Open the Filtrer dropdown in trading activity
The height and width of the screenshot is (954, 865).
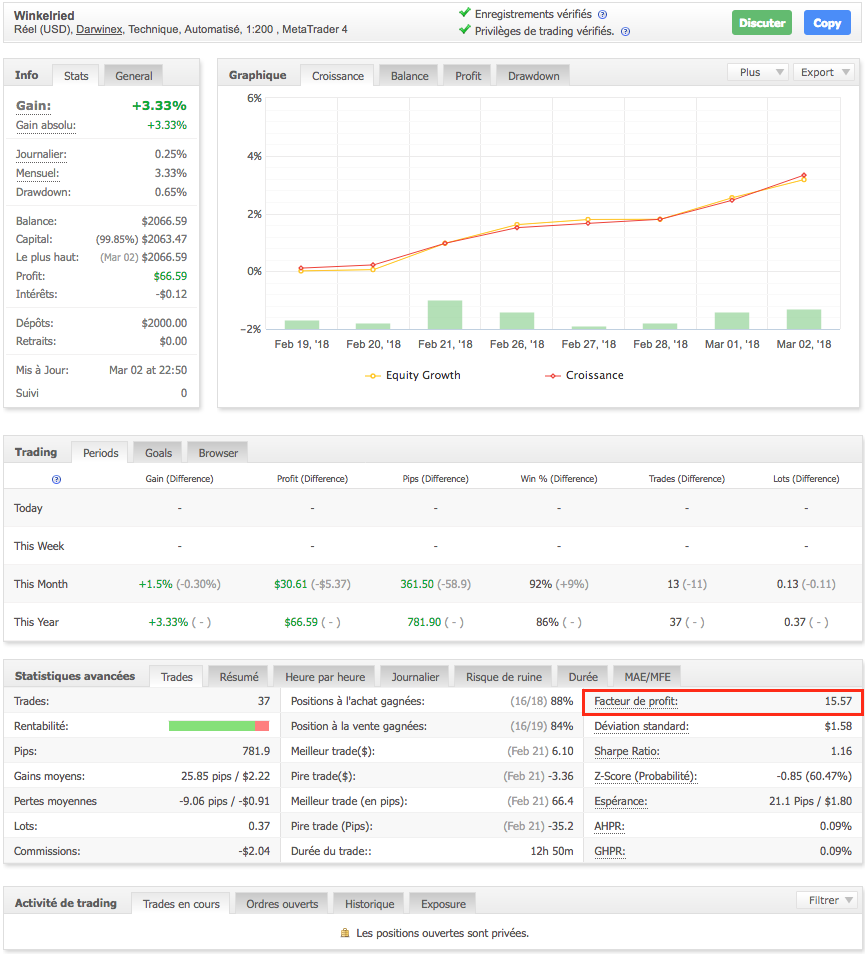click(x=827, y=900)
